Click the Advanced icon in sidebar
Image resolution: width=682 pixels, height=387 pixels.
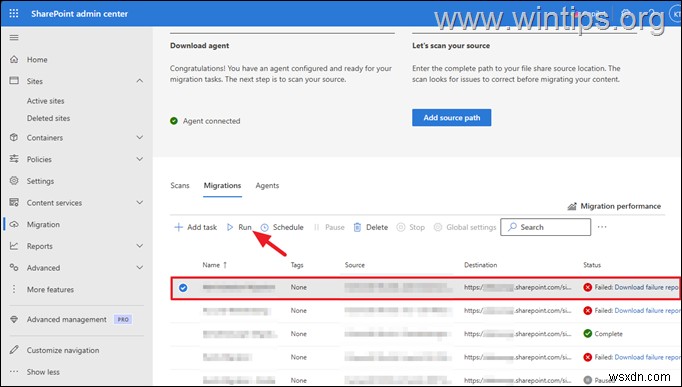[14, 267]
